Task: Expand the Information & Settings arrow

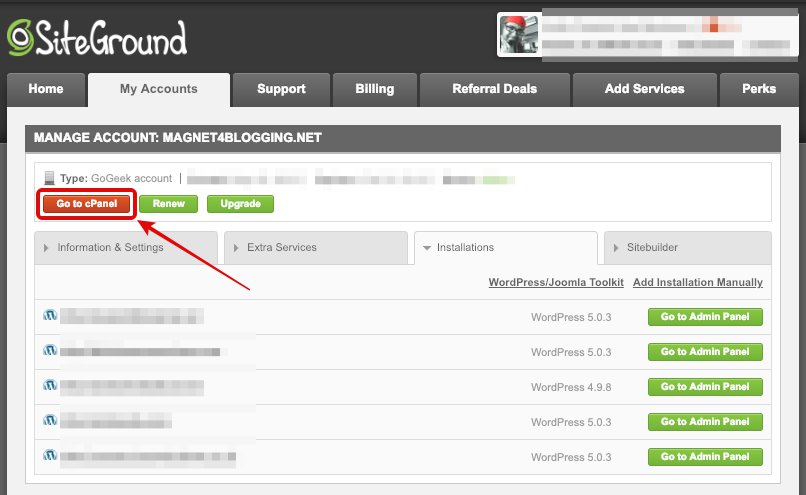Action: (46, 248)
